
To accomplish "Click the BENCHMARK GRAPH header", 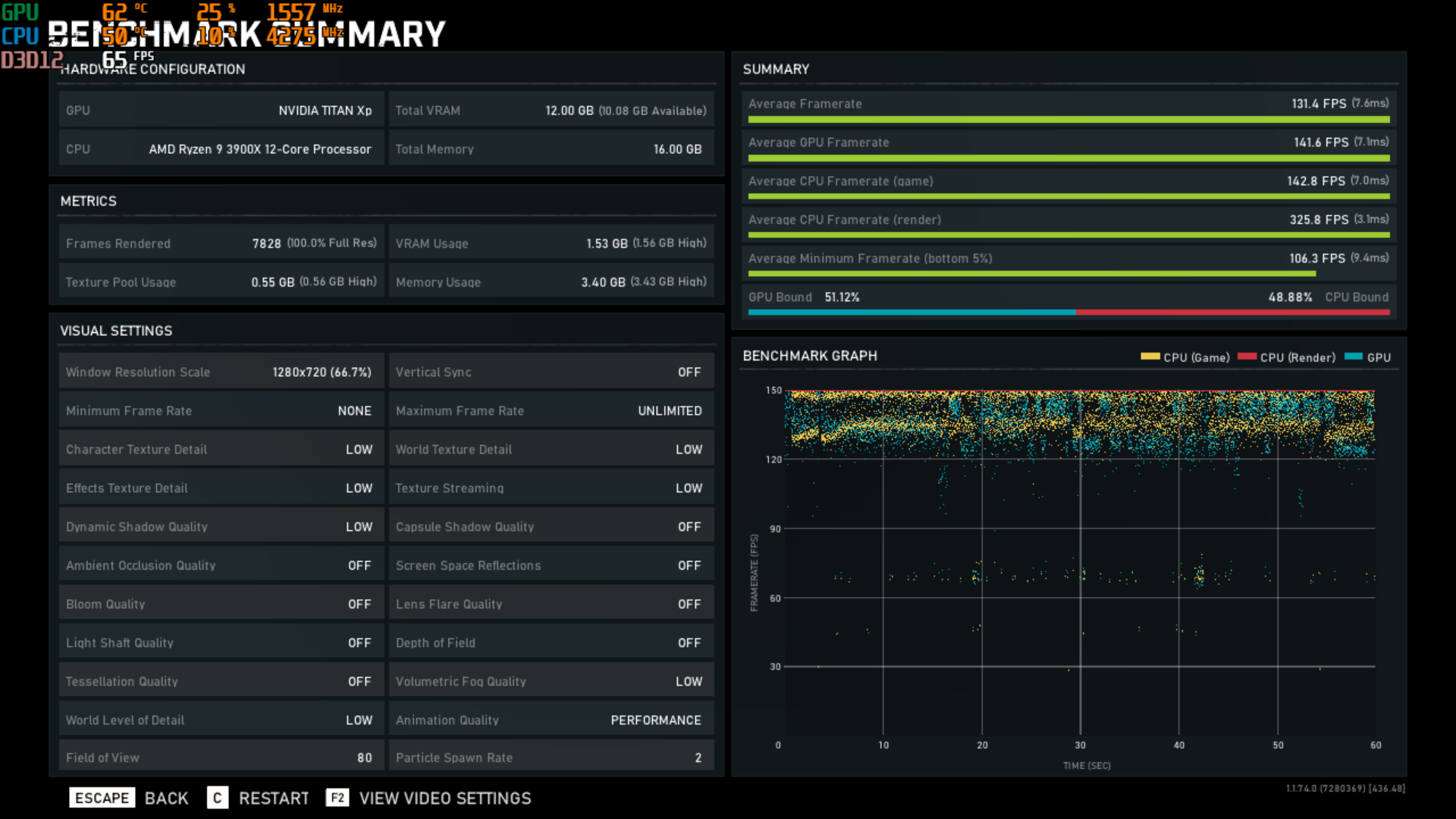I will tap(810, 356).
